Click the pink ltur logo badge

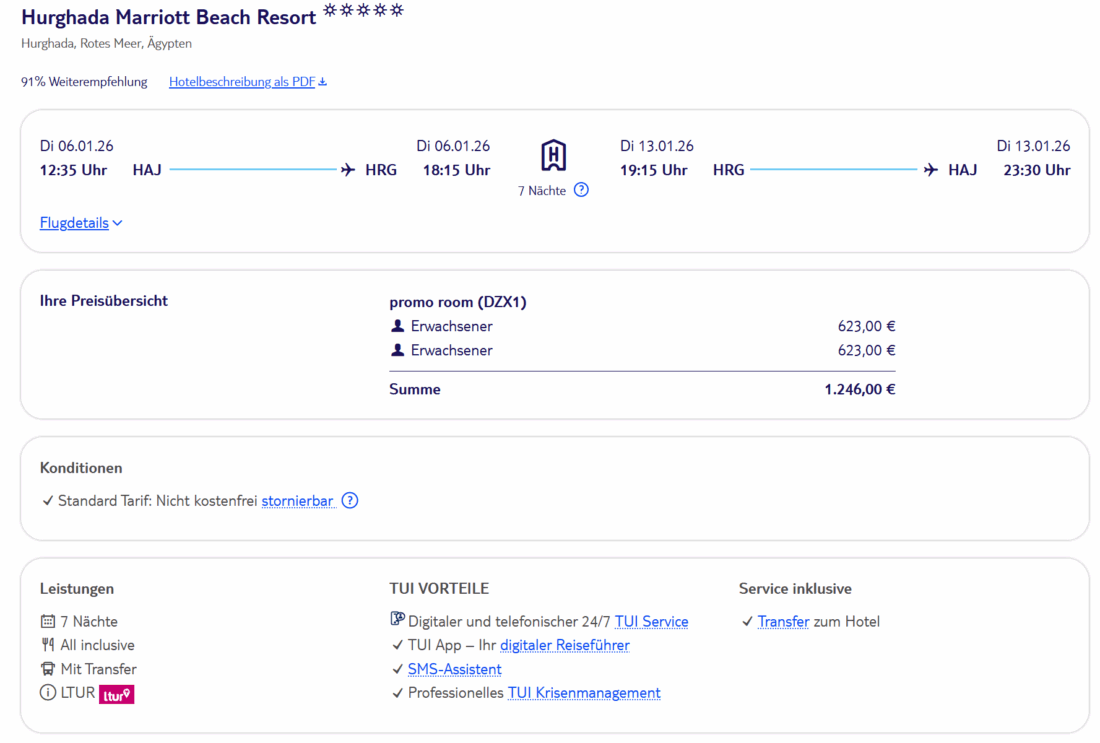point(116,694)
